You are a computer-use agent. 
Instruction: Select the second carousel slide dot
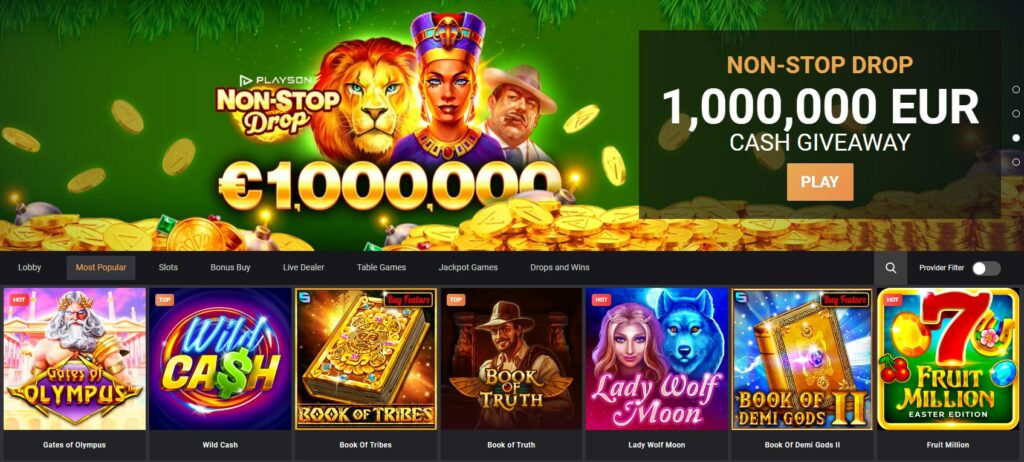pyautogui.click(x=1016, y=114)
